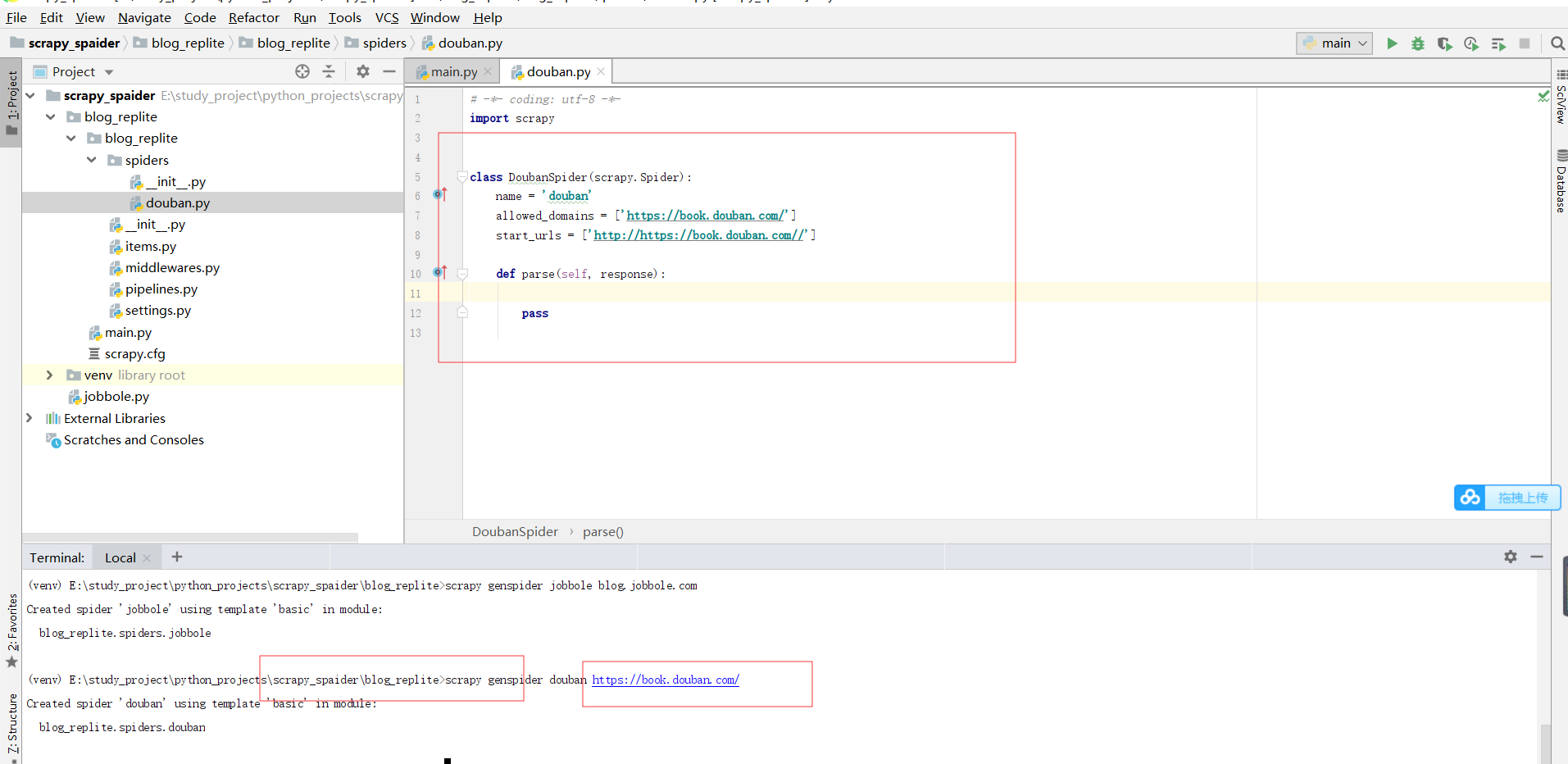This screenshot has width=1568, height=764.
Task: Click start_urls URL link on line 8
Action: tap(698, 235)
